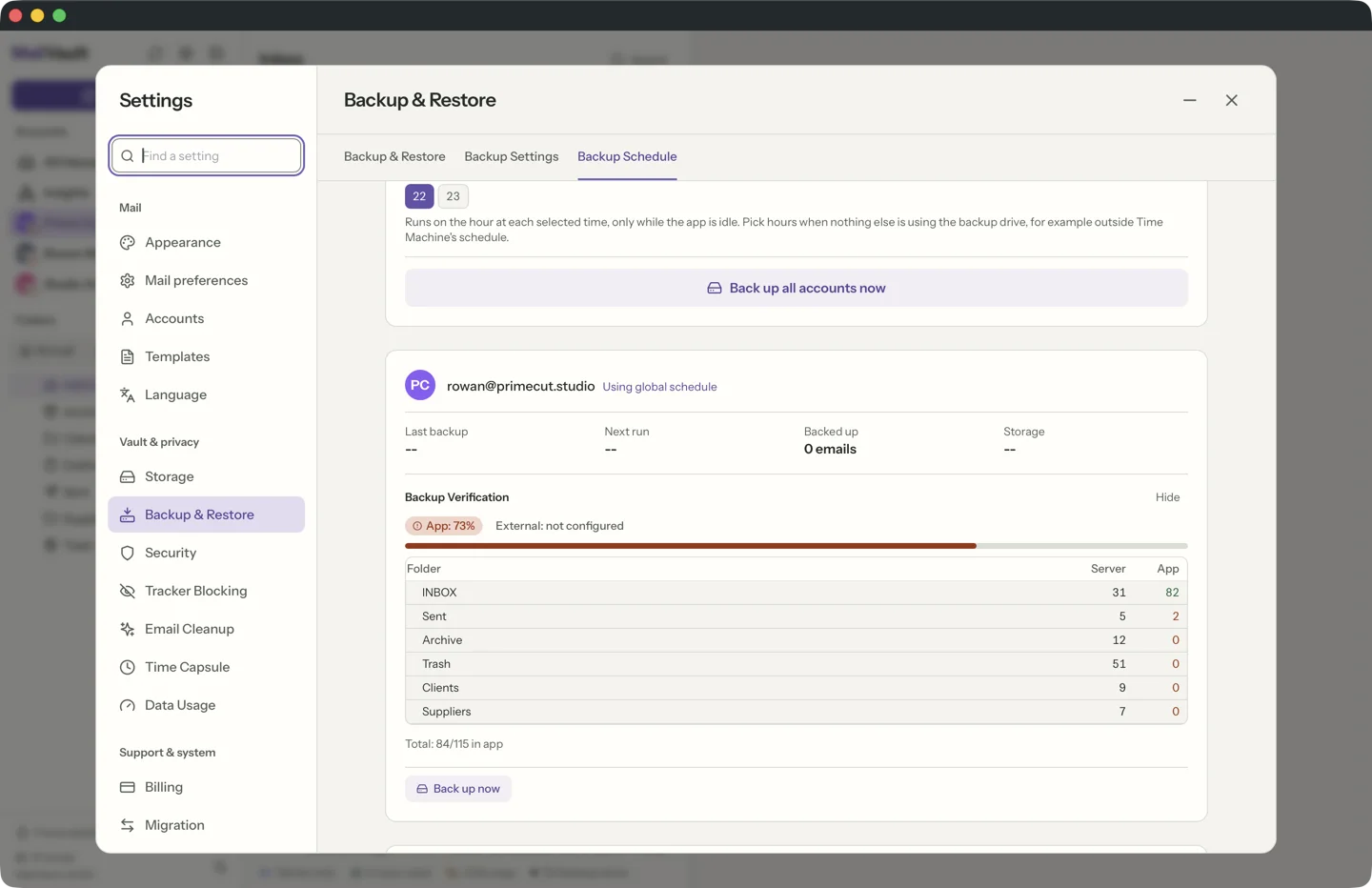Click the green macOS fullscreen button
Screen dimensions: 1372x888
coord(59,15)
